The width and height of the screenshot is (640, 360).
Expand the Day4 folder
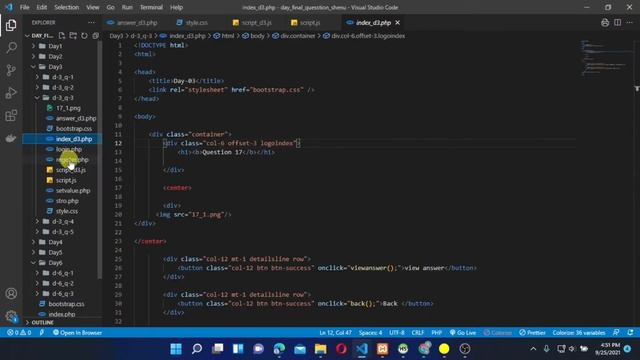coord(55,242)
